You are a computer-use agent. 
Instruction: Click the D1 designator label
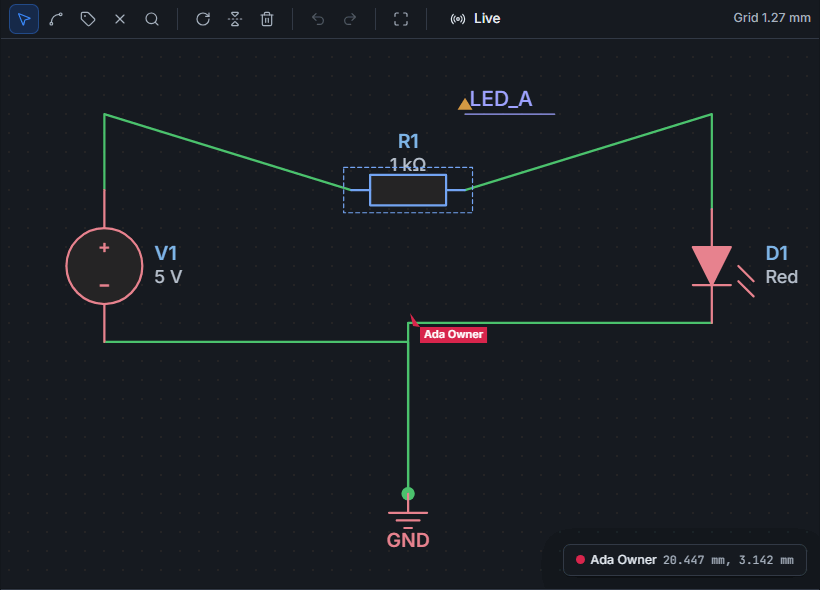click(777, 253)
